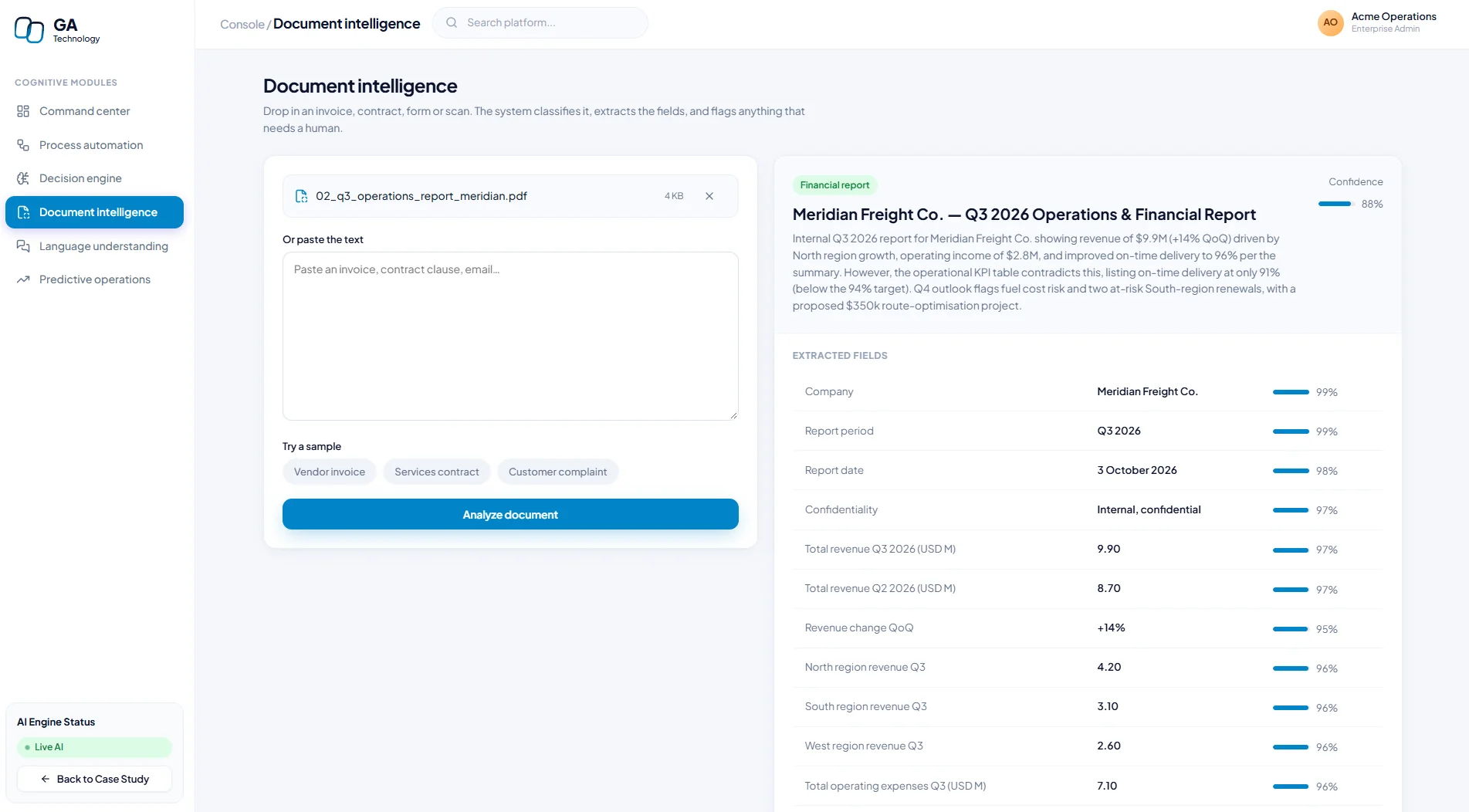Click the Acme Operations account name
This screenshot has width=1469, height=812.
coord(1393,16)
